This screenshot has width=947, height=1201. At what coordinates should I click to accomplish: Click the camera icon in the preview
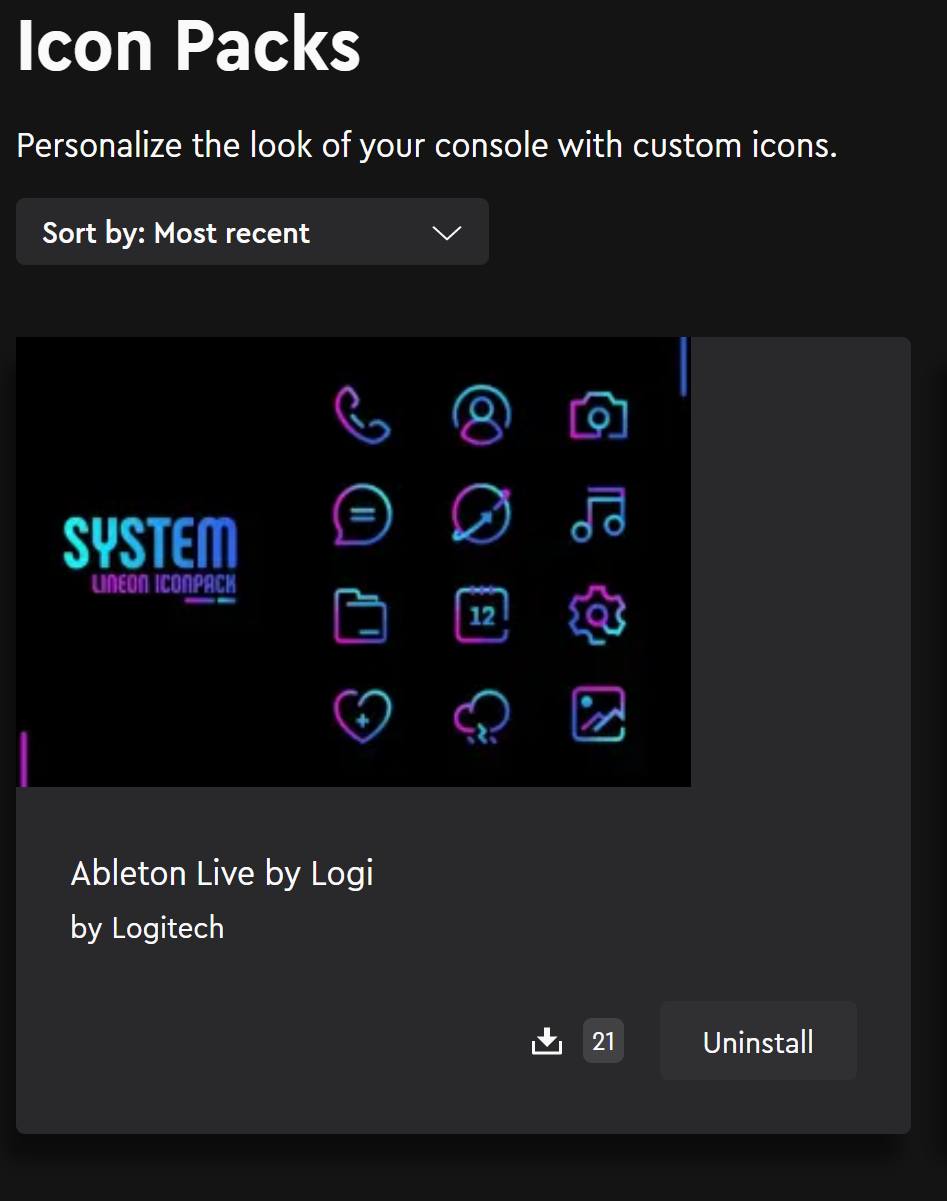(599, 416)
